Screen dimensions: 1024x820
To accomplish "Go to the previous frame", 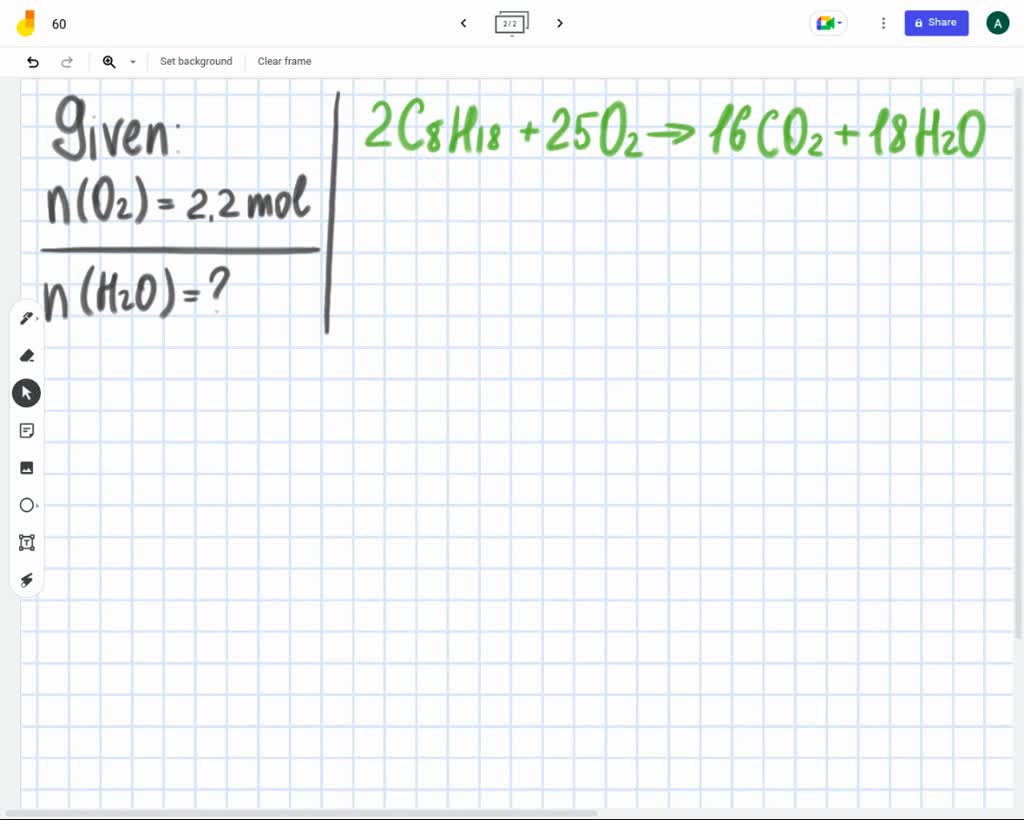I will (463, 22).
